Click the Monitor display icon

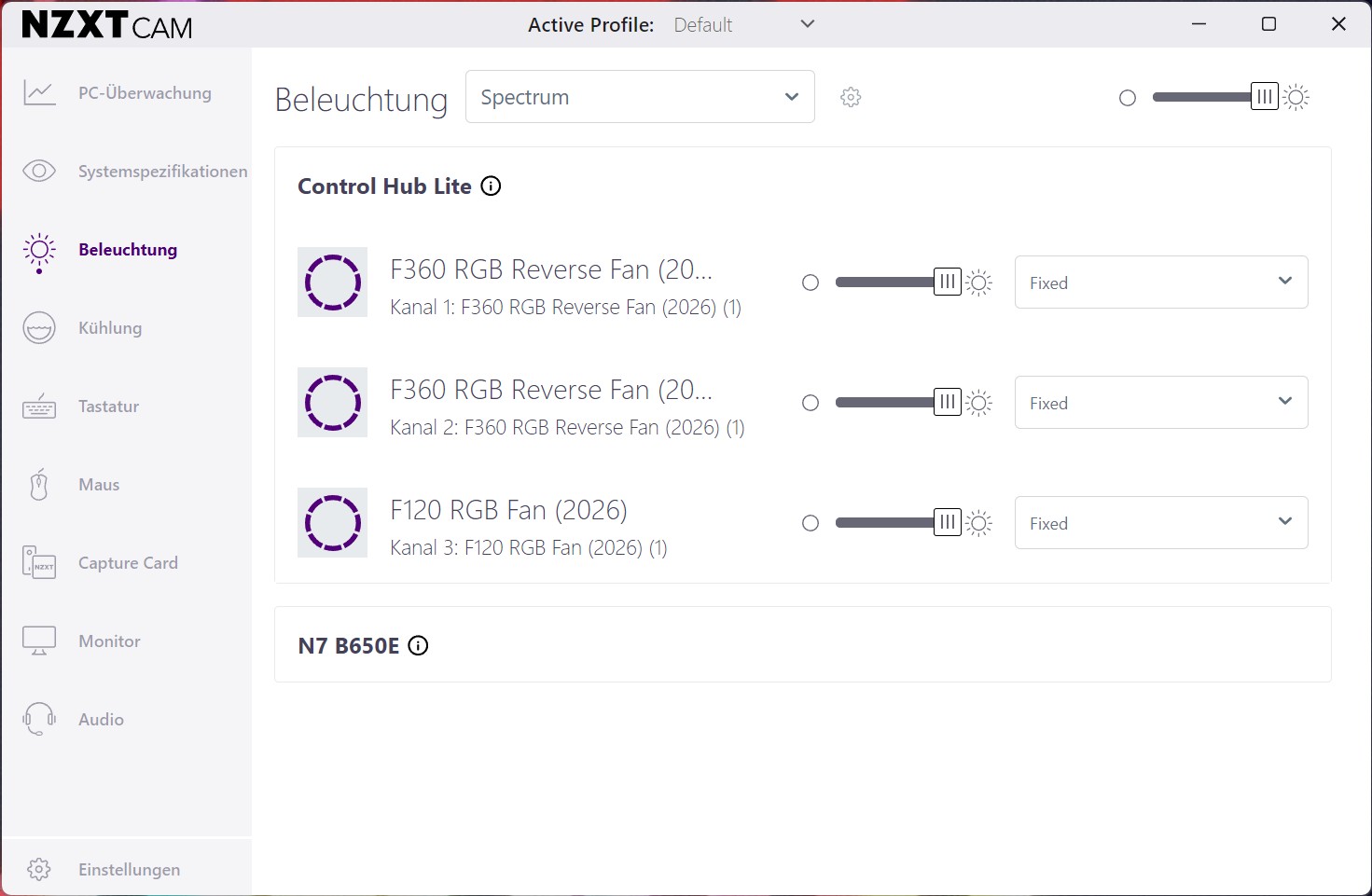[x=39, y=641]
